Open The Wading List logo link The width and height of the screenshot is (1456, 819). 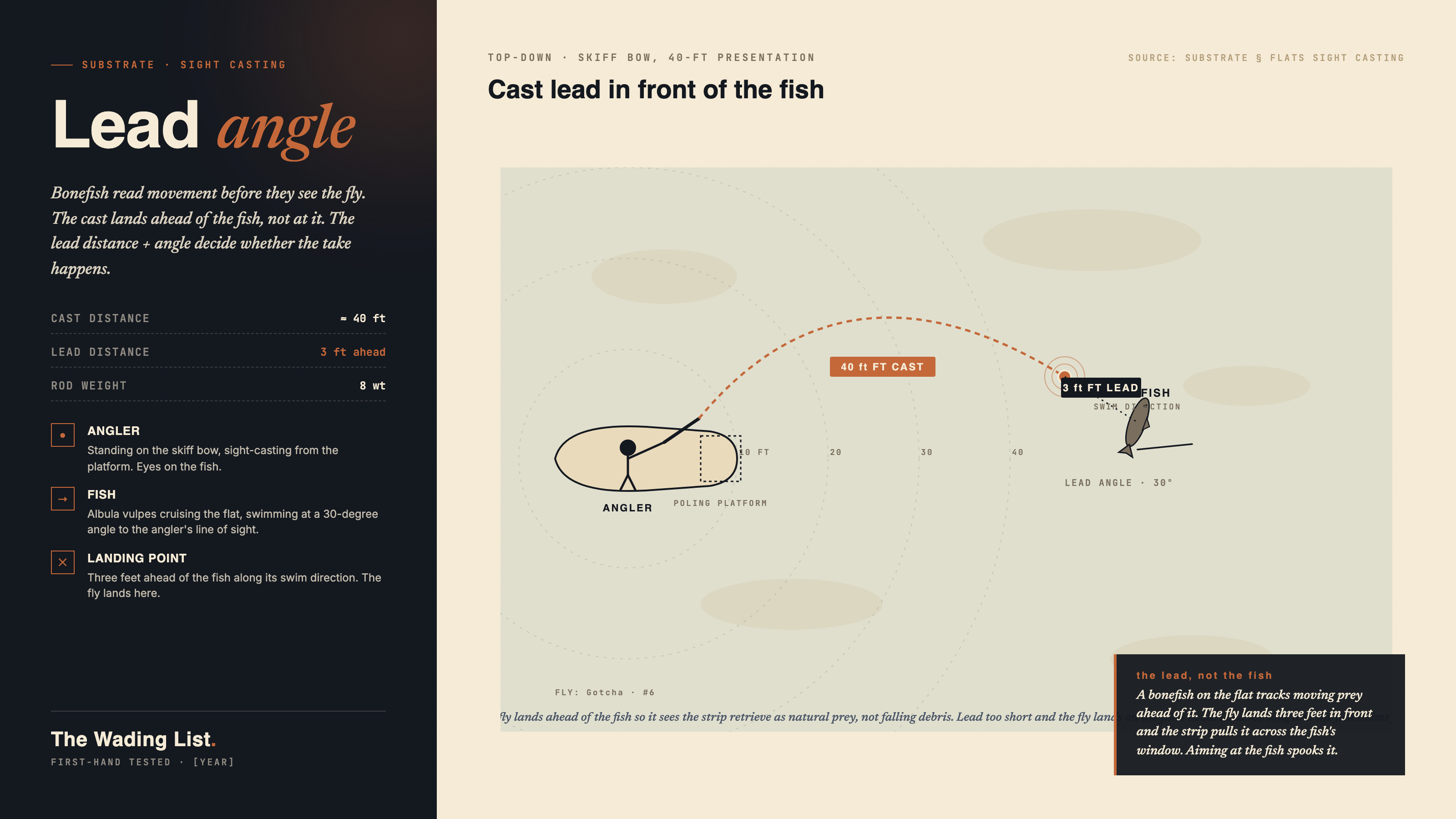(x=133, y=739)
